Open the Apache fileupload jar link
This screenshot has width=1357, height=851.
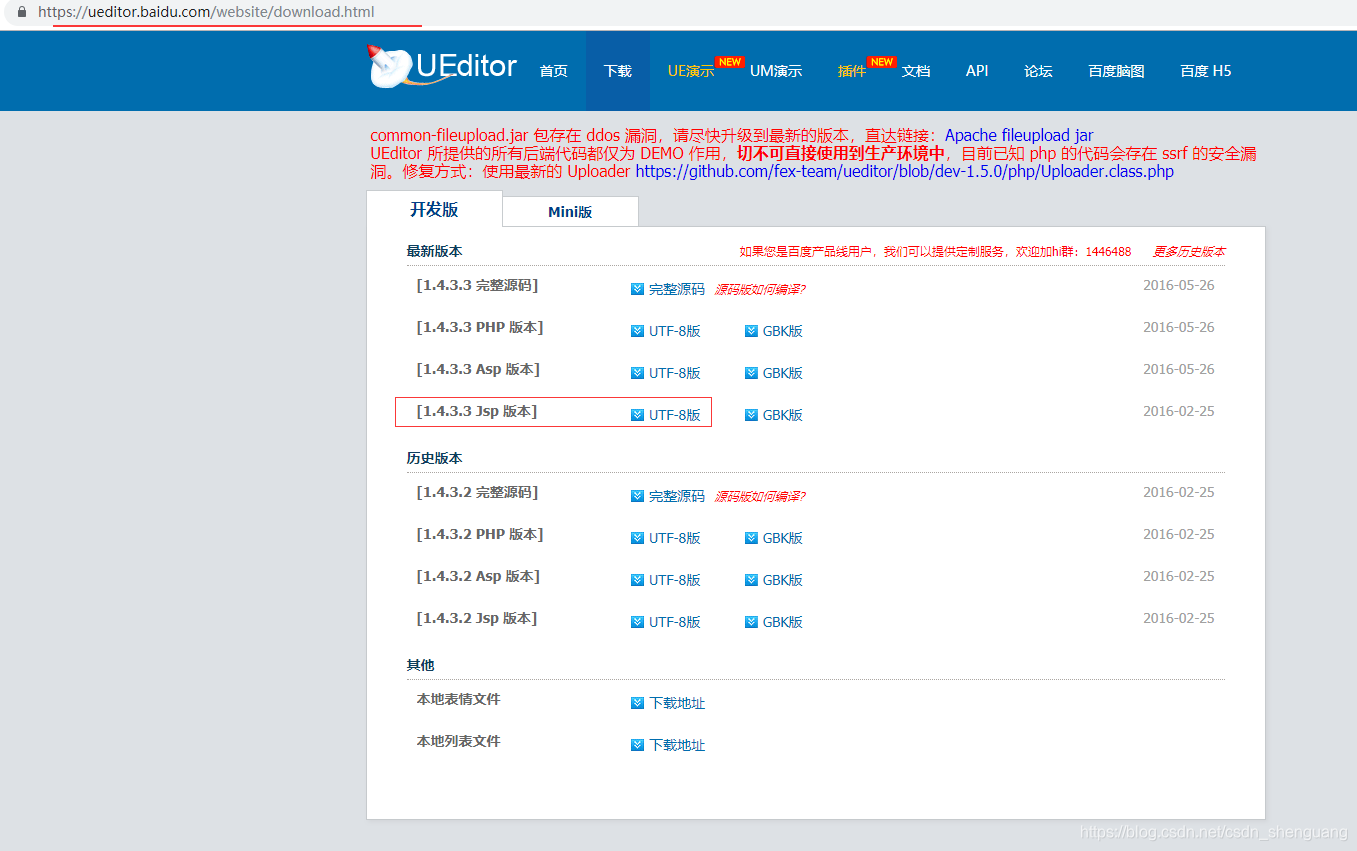click(1019, 135)
